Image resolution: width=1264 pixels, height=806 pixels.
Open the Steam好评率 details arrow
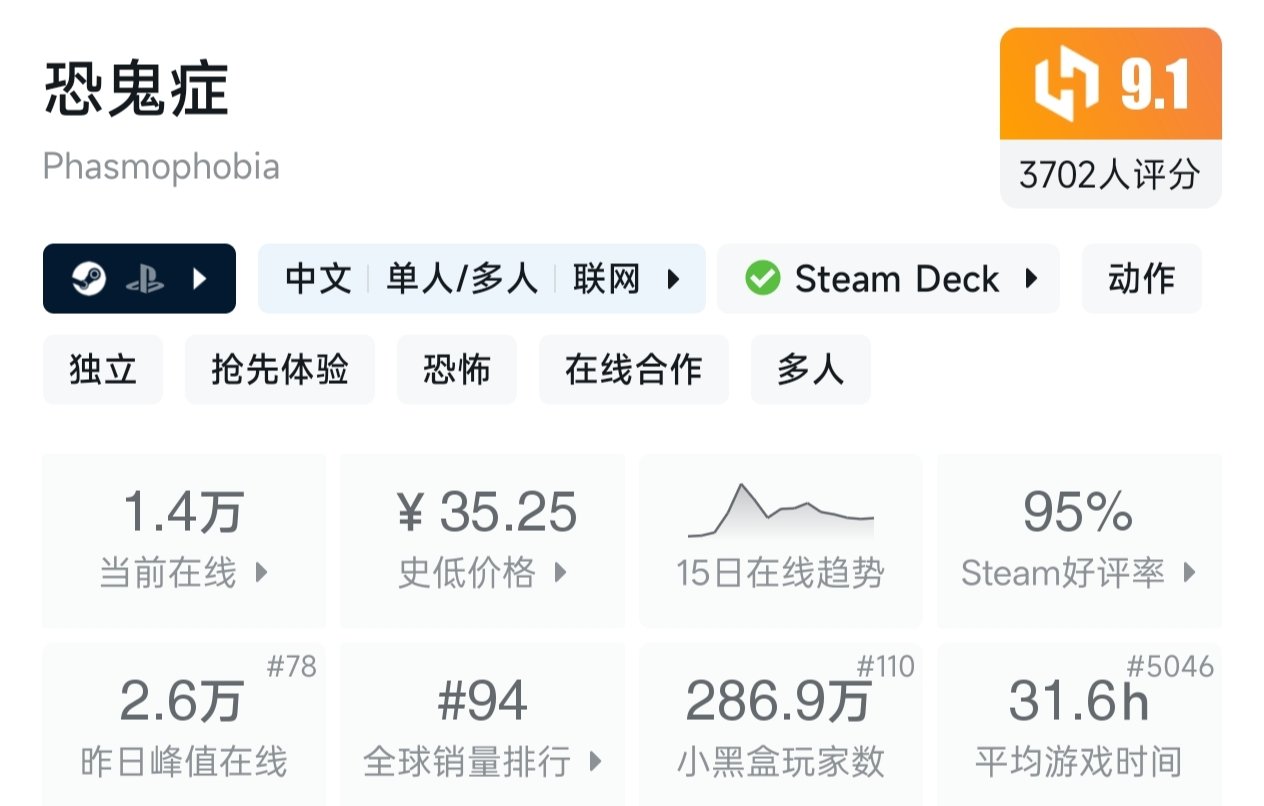click(1189, 573)
